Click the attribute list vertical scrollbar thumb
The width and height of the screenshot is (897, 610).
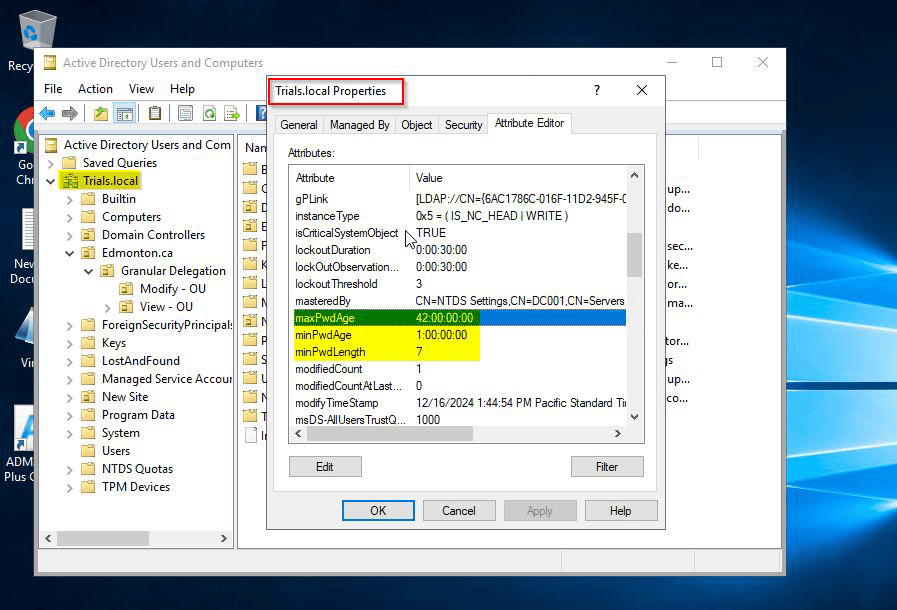634,255
